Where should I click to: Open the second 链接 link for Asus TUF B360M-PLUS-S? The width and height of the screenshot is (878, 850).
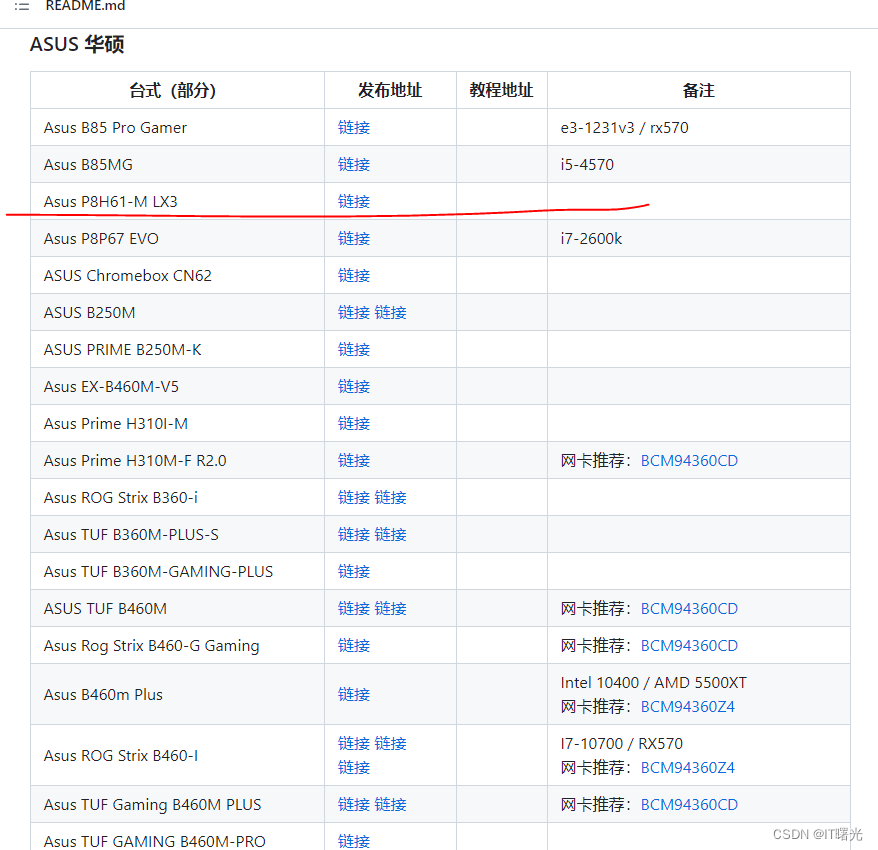coord(390,534)
